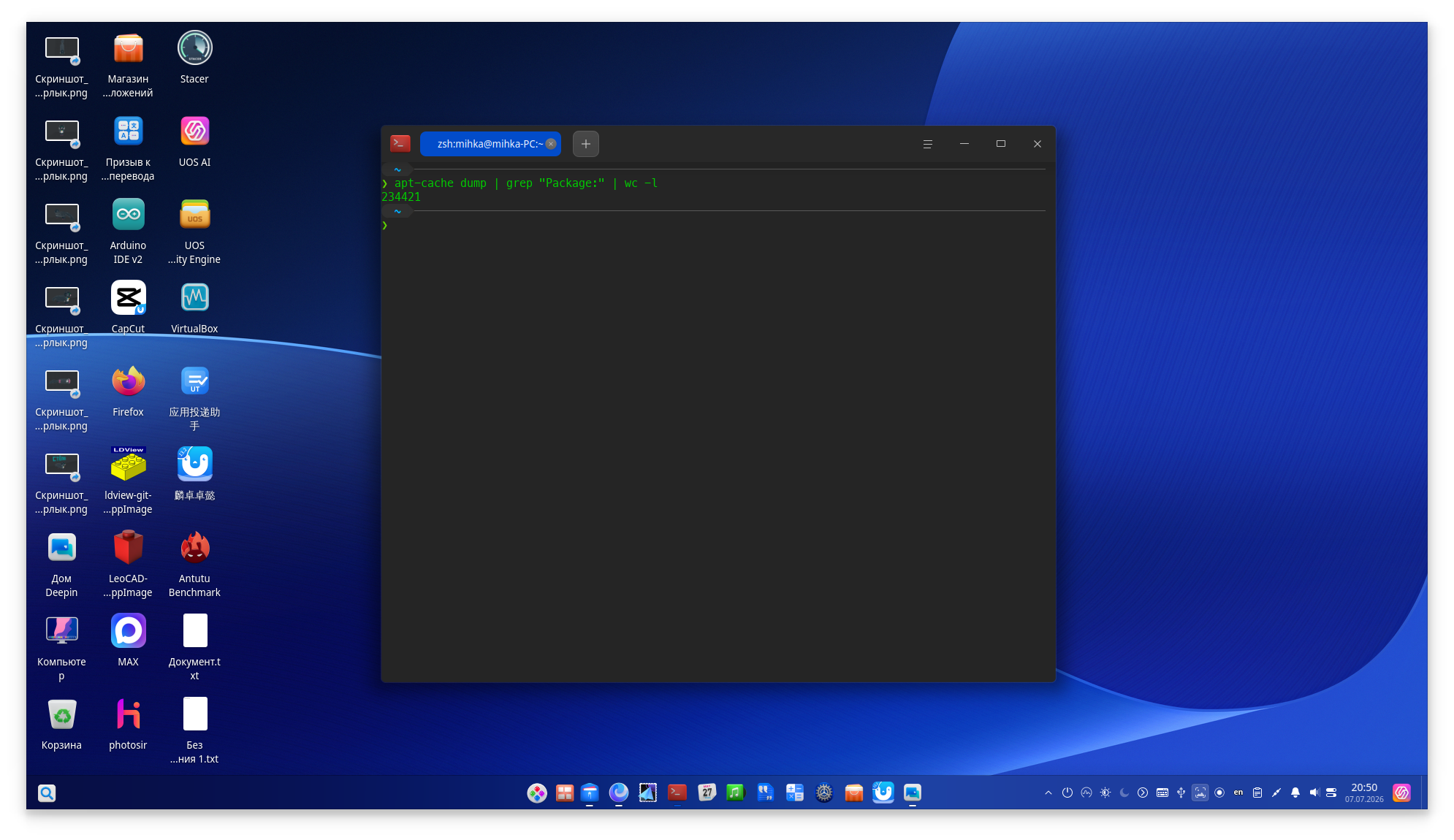Image resolution: width=1454 pixels, height=840 pixels.
Task: Open the music player in the dock
Action: (735, 793)
